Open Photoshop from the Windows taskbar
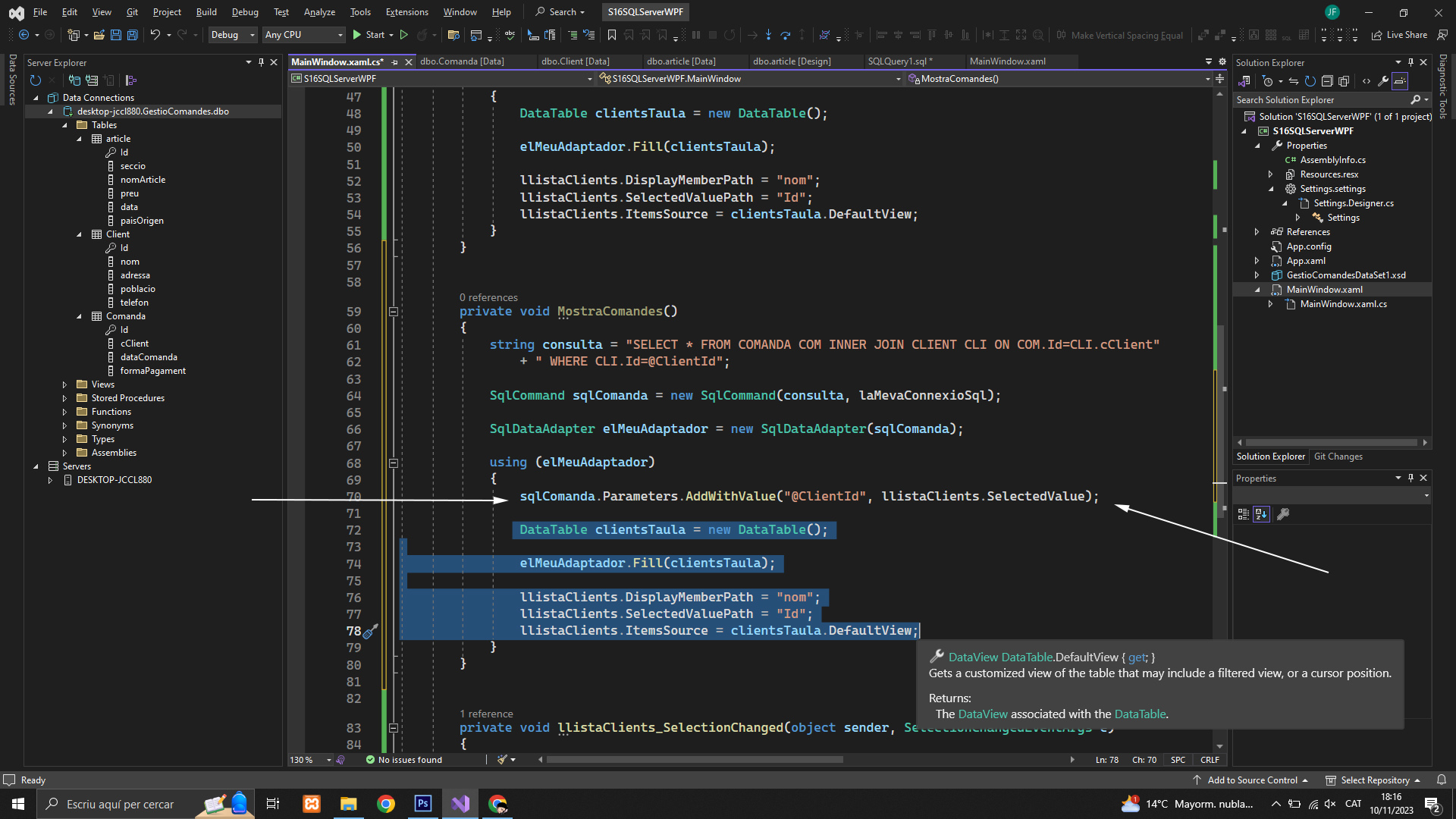Viewport: 1456px width, 819px height. click(422, 804)
